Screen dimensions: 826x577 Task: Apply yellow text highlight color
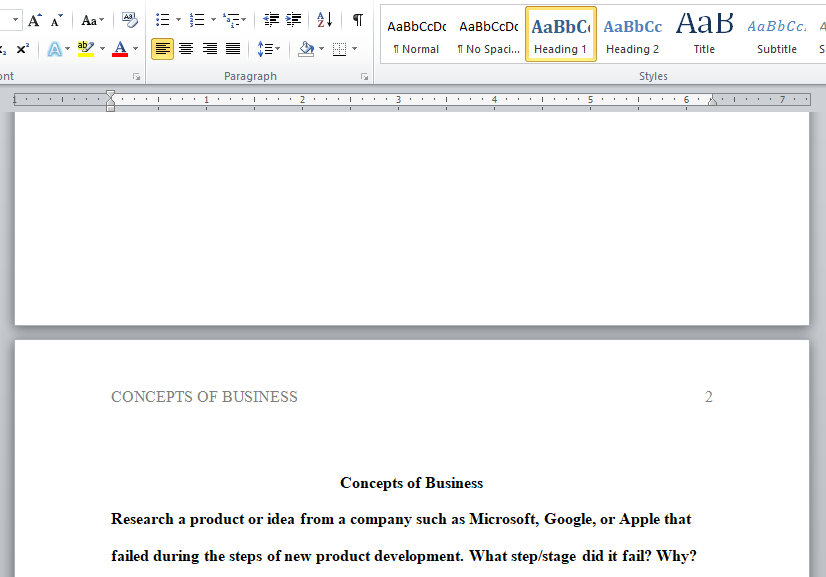click(x=85, y=49)
